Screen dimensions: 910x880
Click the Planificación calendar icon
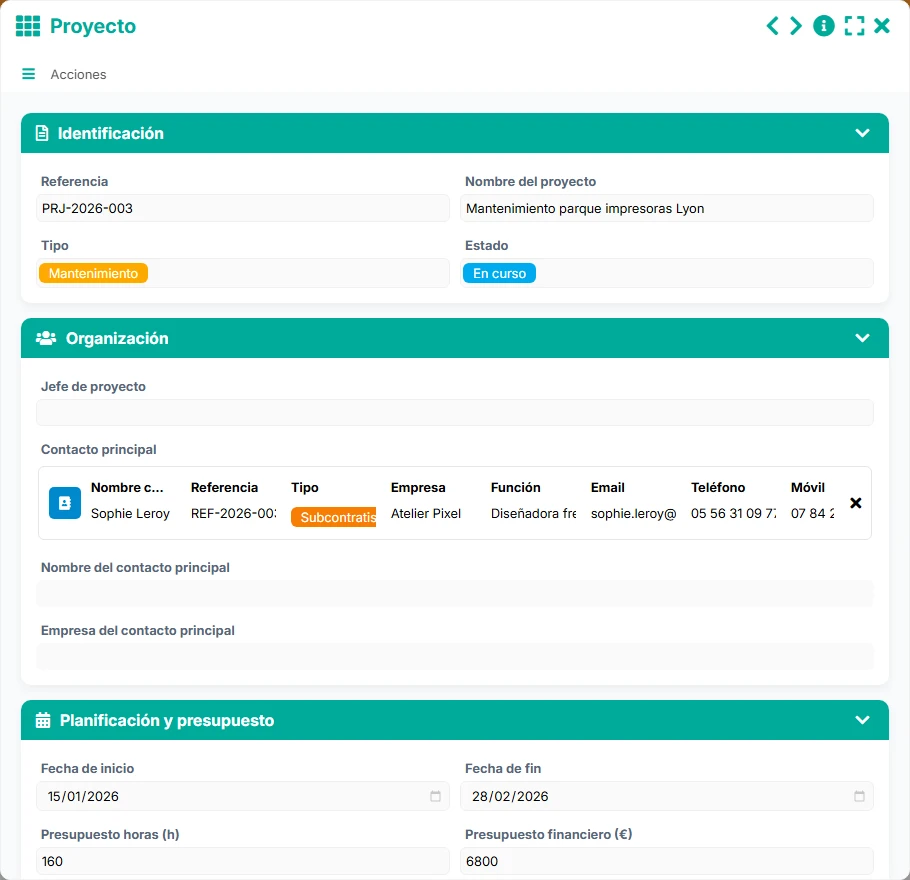click(43, 720)
